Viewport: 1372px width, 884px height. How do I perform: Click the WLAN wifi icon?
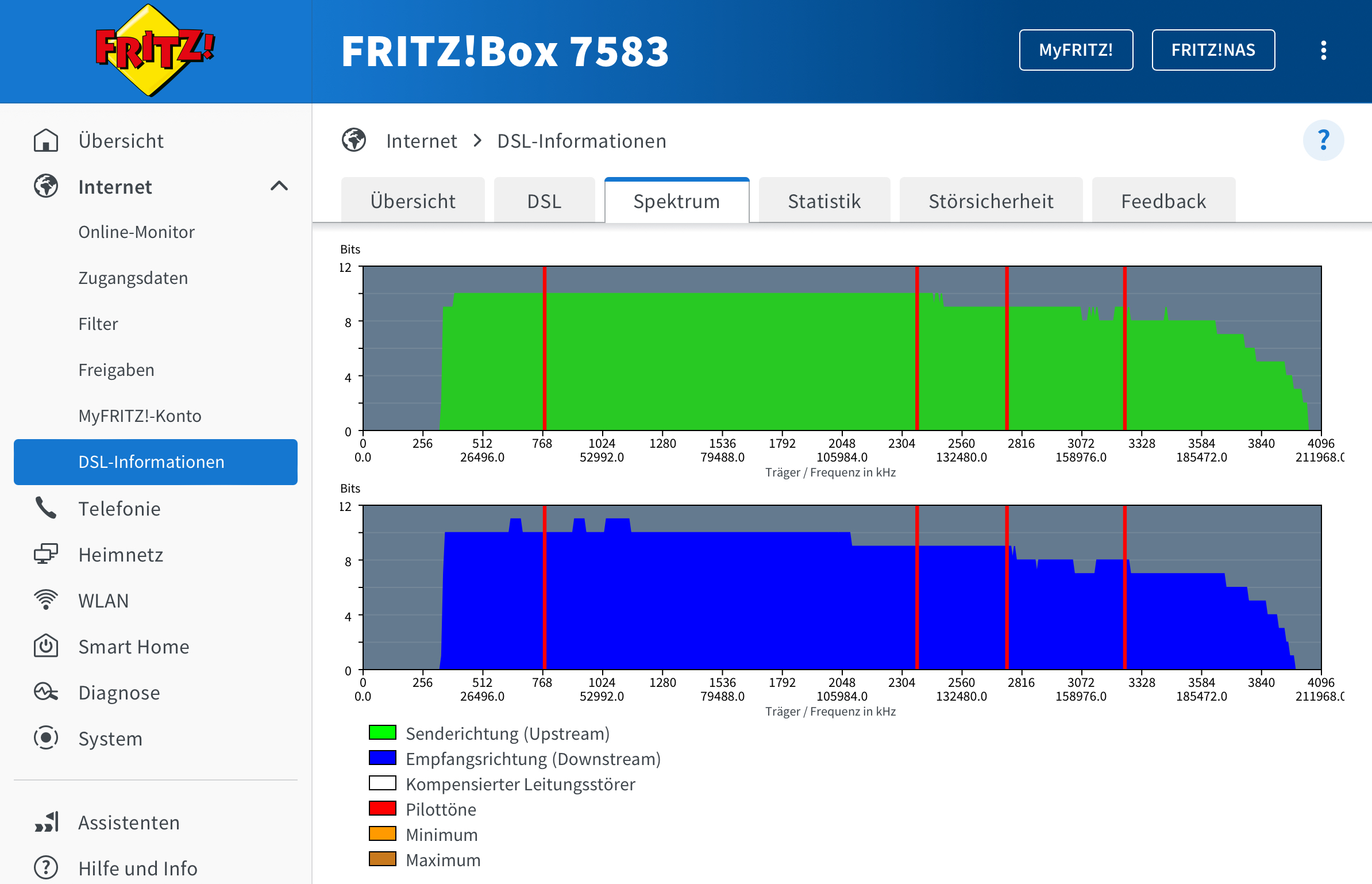[46, 600]
